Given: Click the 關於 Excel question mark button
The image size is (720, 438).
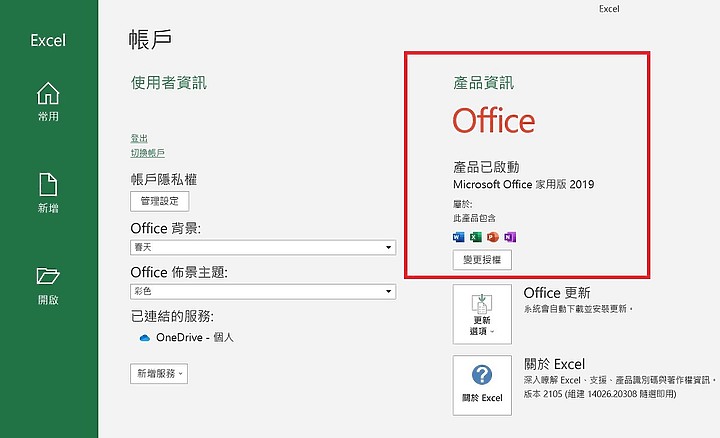Looking at the screenshot, I should (482, 385).
